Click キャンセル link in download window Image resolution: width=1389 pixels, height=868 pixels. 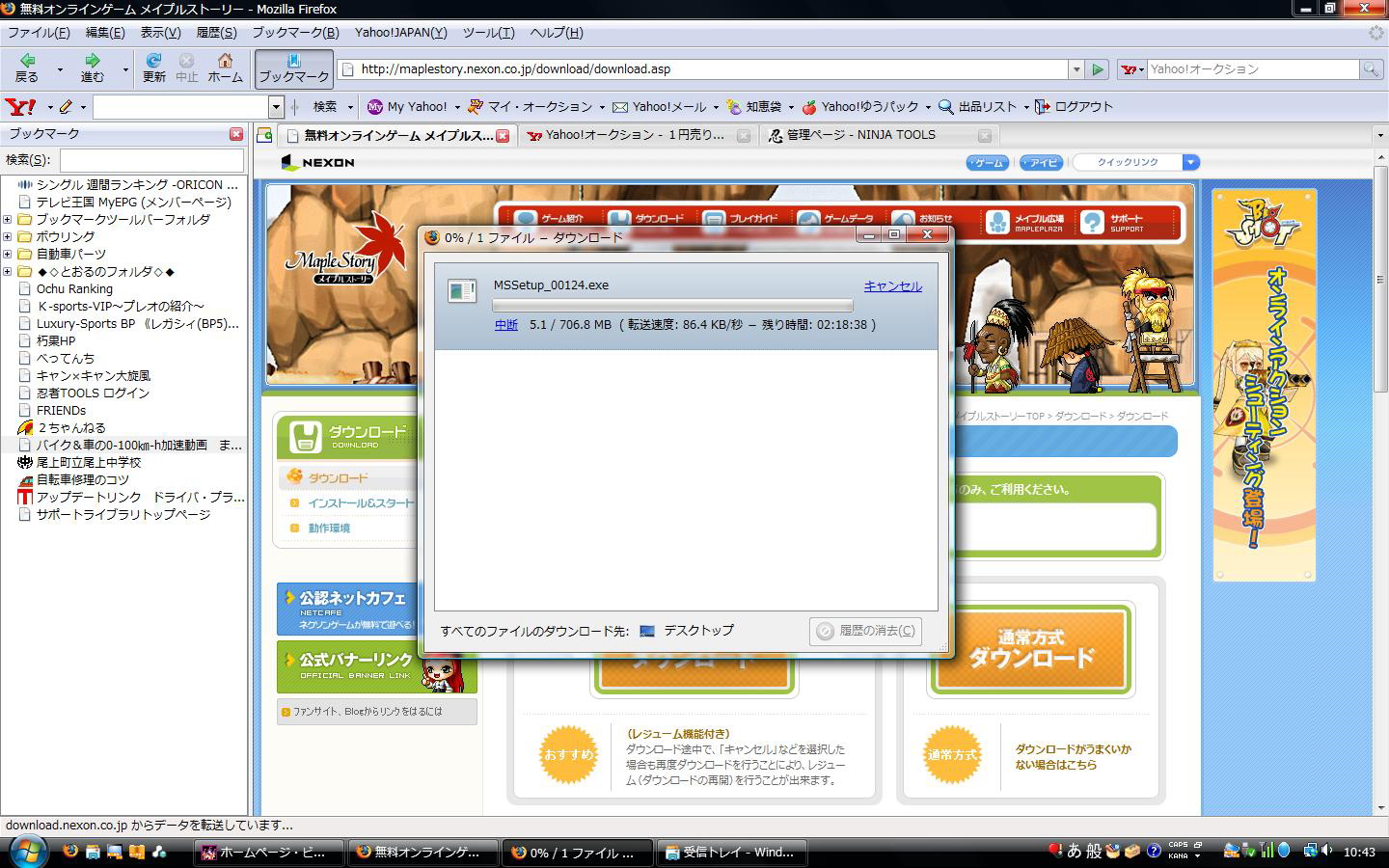click(892, 286)
